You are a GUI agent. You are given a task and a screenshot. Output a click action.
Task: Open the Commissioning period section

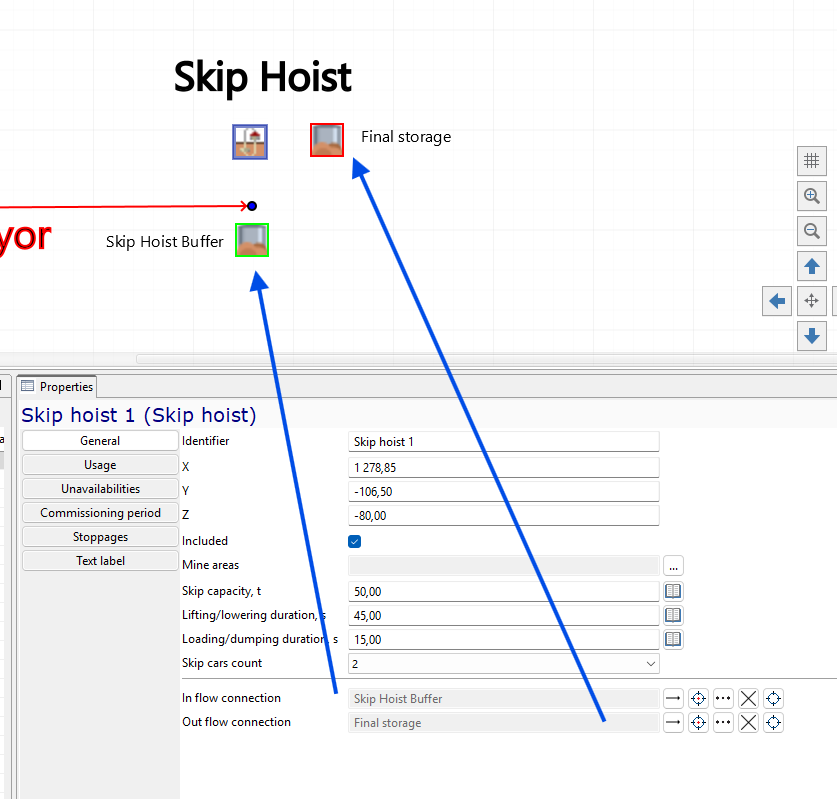click(100, 513)
